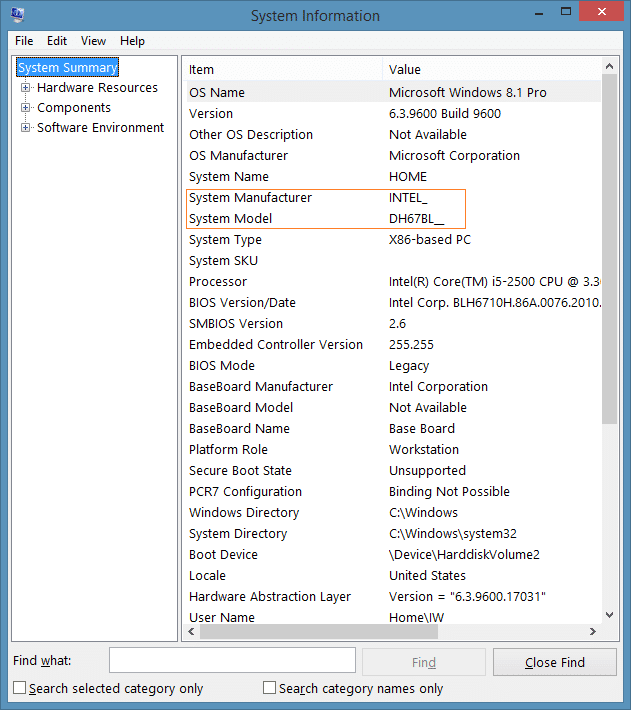Select the Hardware Resources tree label
This screenshot has width=631, height=710.
(97, 87)
